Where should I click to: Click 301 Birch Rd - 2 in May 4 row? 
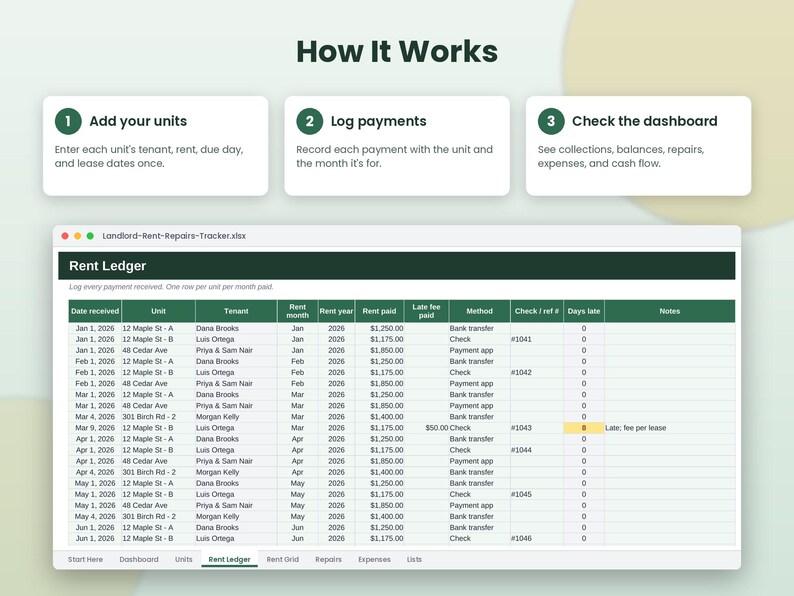pos(158,516)
